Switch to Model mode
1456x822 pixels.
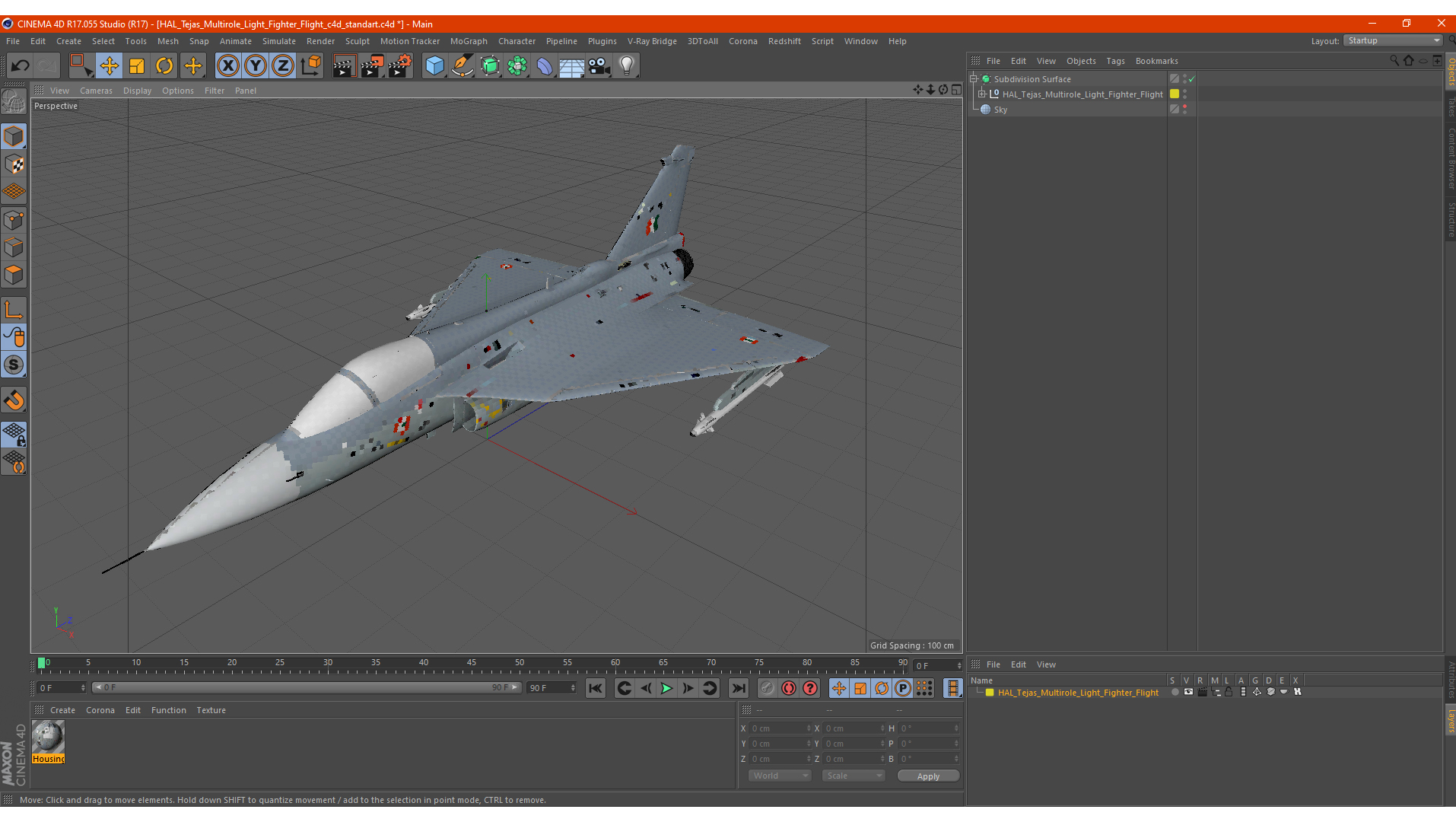14,136
